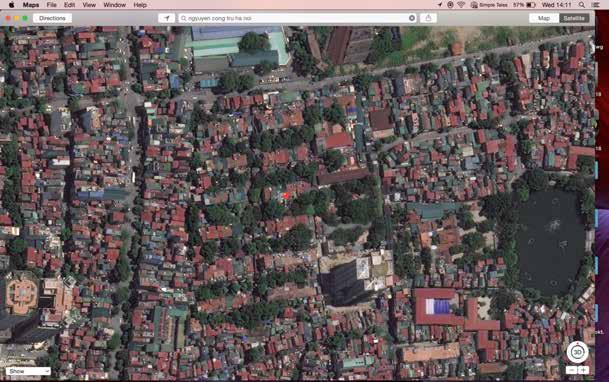The height and width of the screenshot is (382, 609).
Task: Open the Directions panel
Action: click(x=52, y=18)
